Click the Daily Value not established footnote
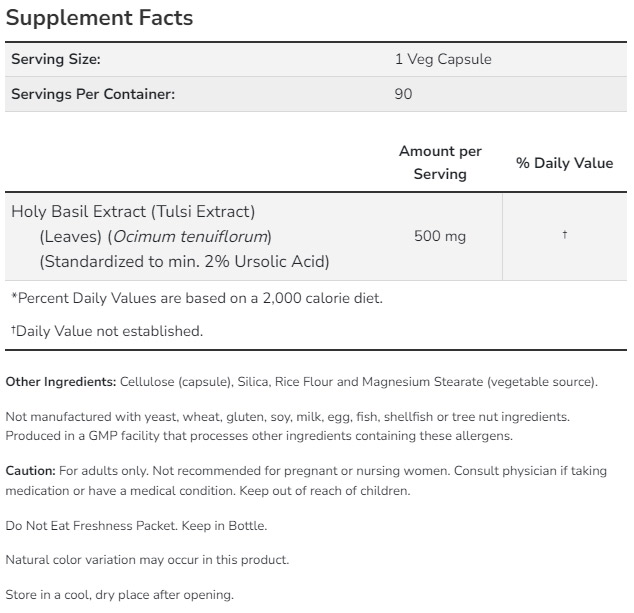Screen dimensions: 634x613 coord(107,331)
